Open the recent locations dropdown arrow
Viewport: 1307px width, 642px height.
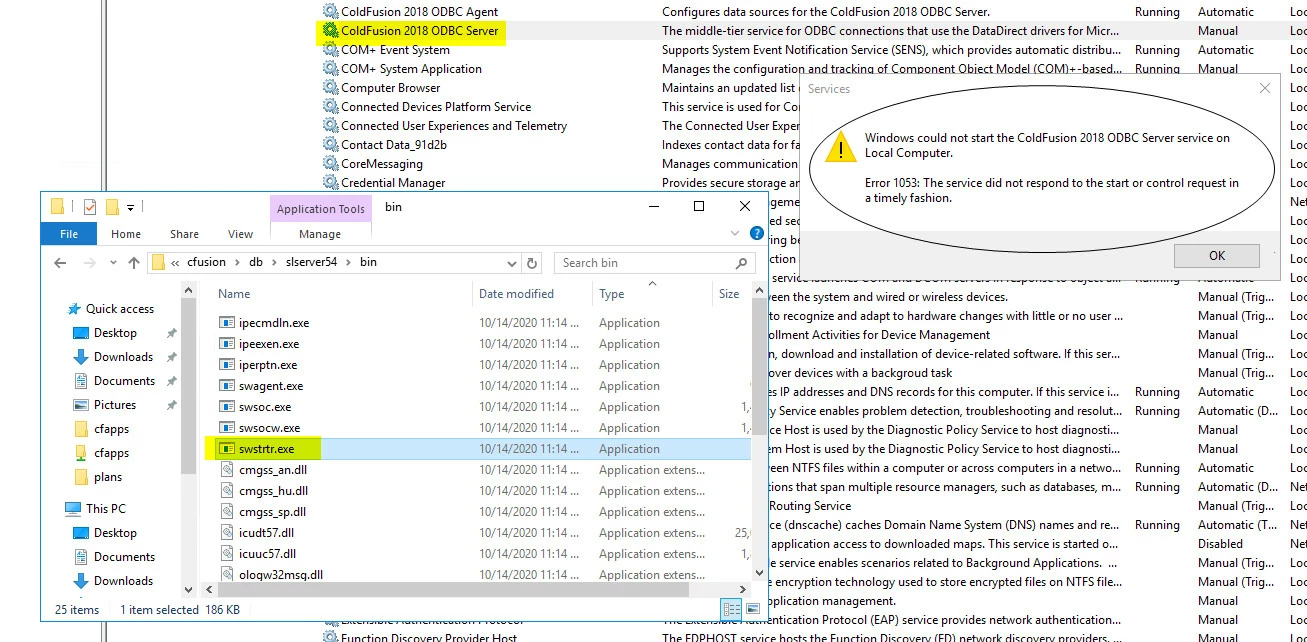point(112,263)
